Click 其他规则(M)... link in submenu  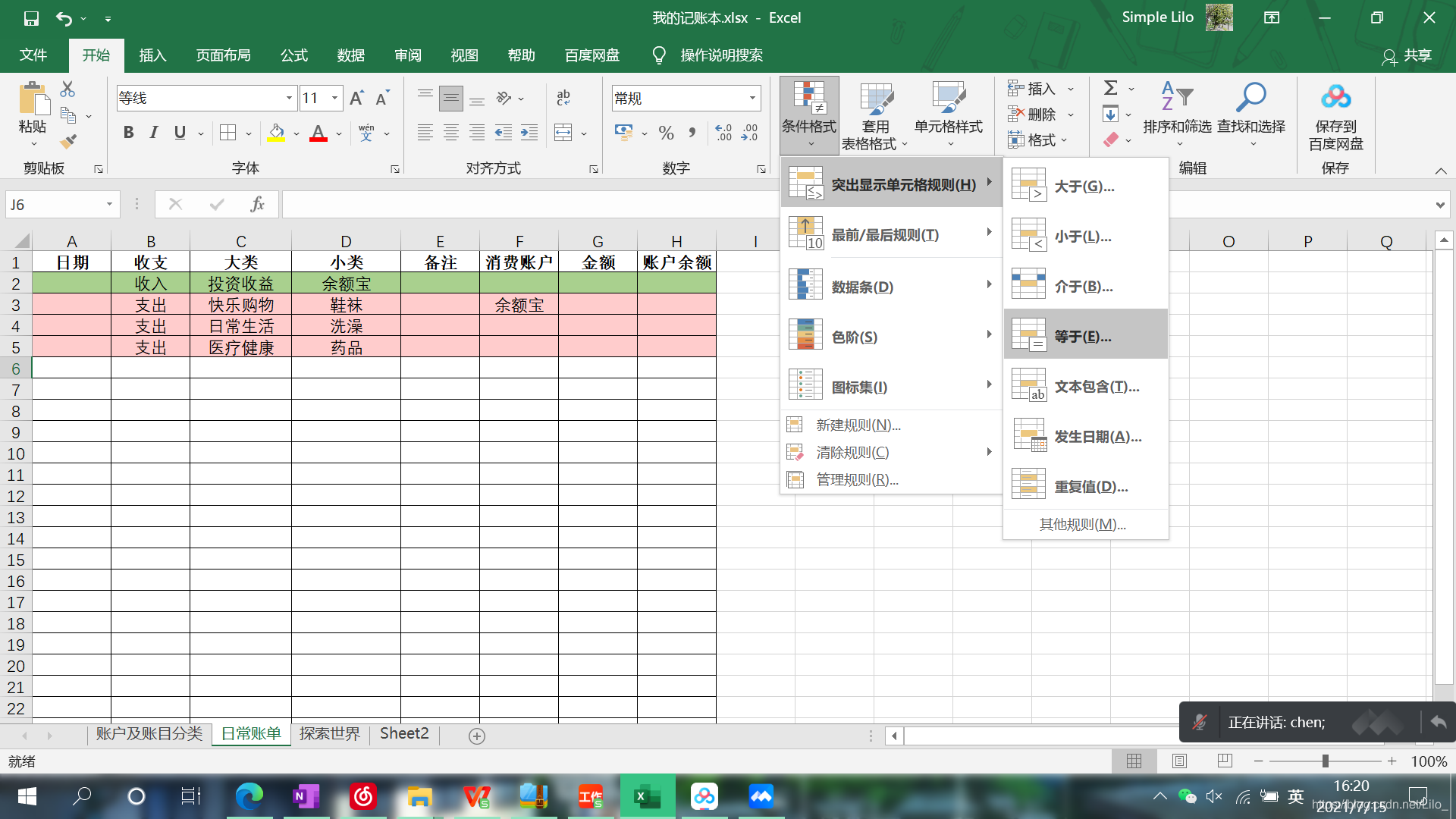coord(1082,524)
